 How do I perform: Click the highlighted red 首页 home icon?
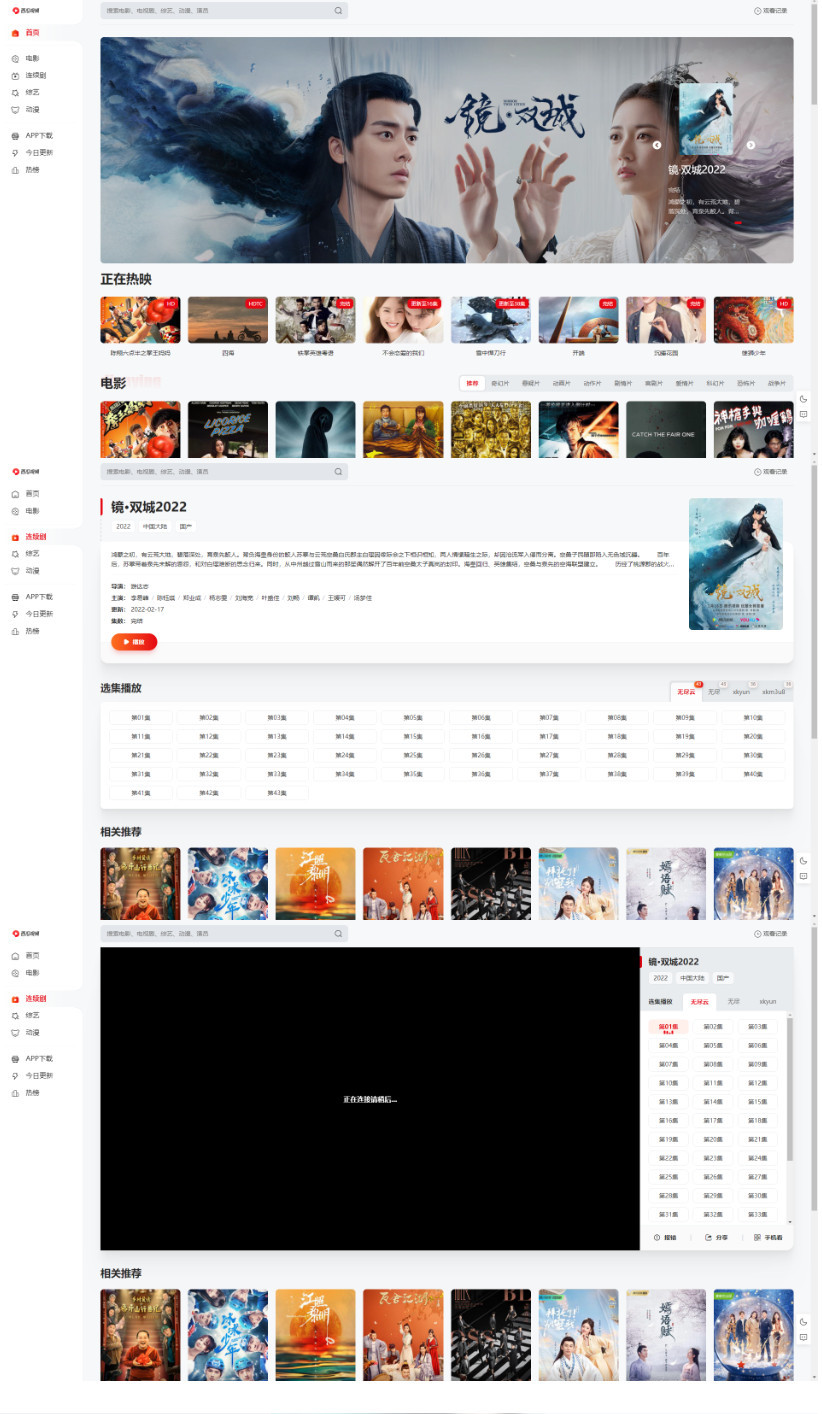(x=15, y=33)
